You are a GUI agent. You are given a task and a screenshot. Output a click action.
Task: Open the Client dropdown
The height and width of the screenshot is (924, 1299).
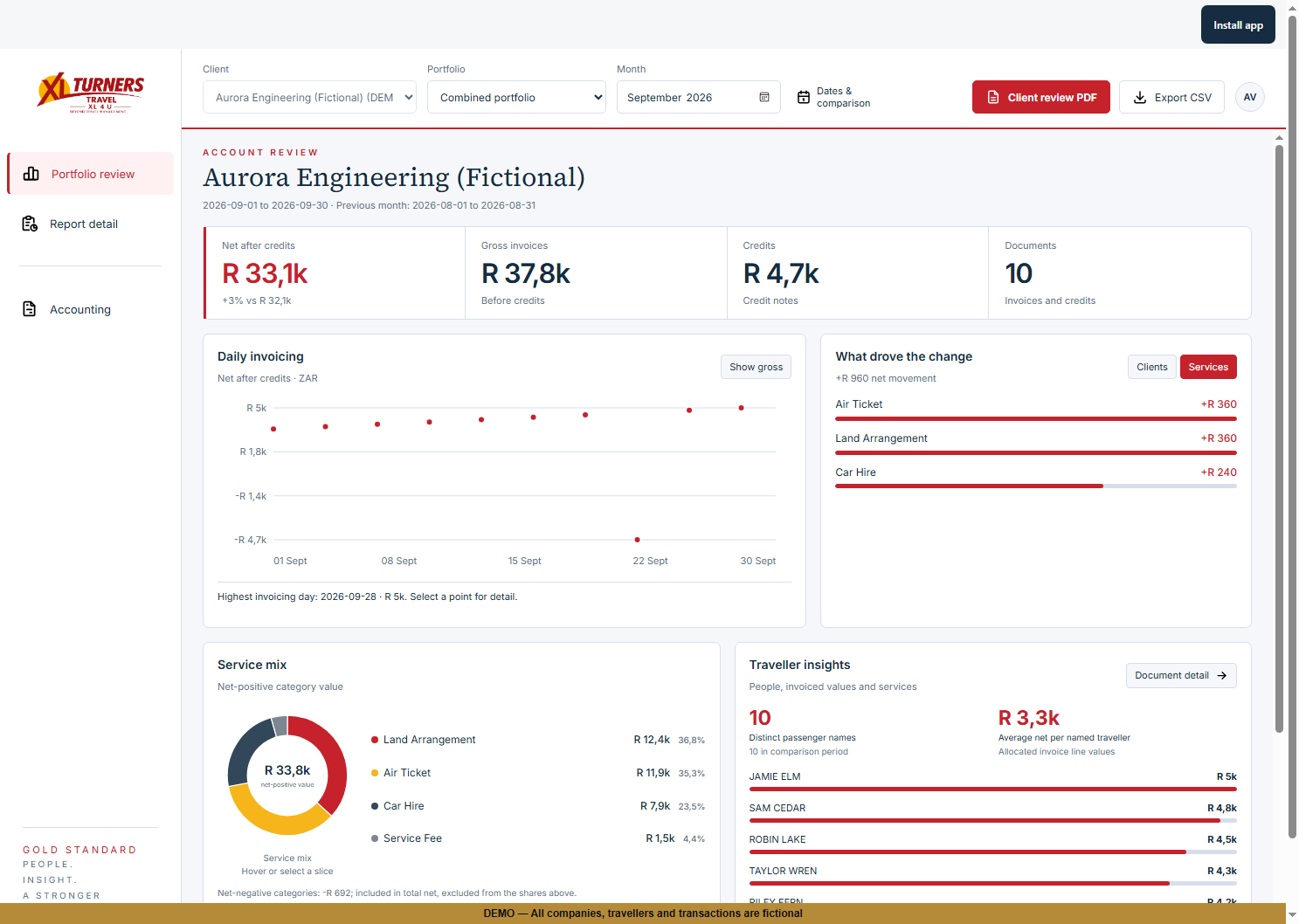tap(309, 97)
